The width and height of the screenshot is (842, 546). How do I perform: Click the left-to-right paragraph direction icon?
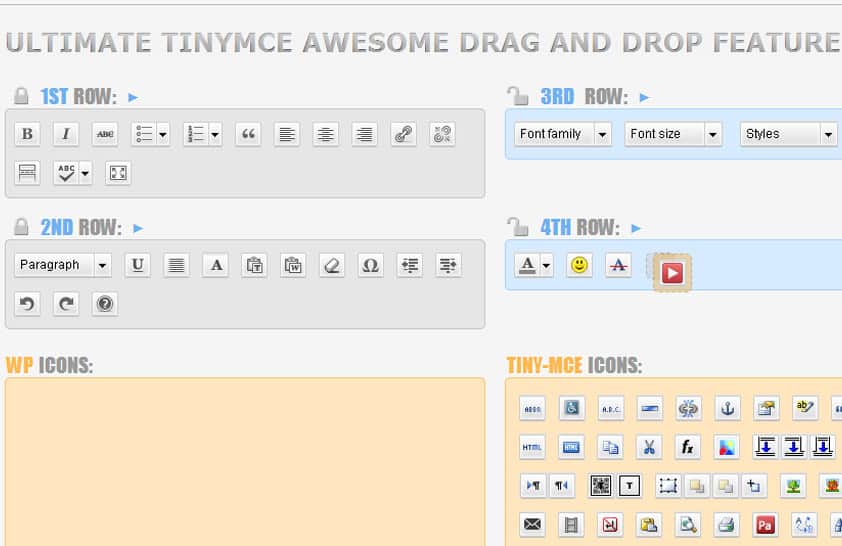533,486
